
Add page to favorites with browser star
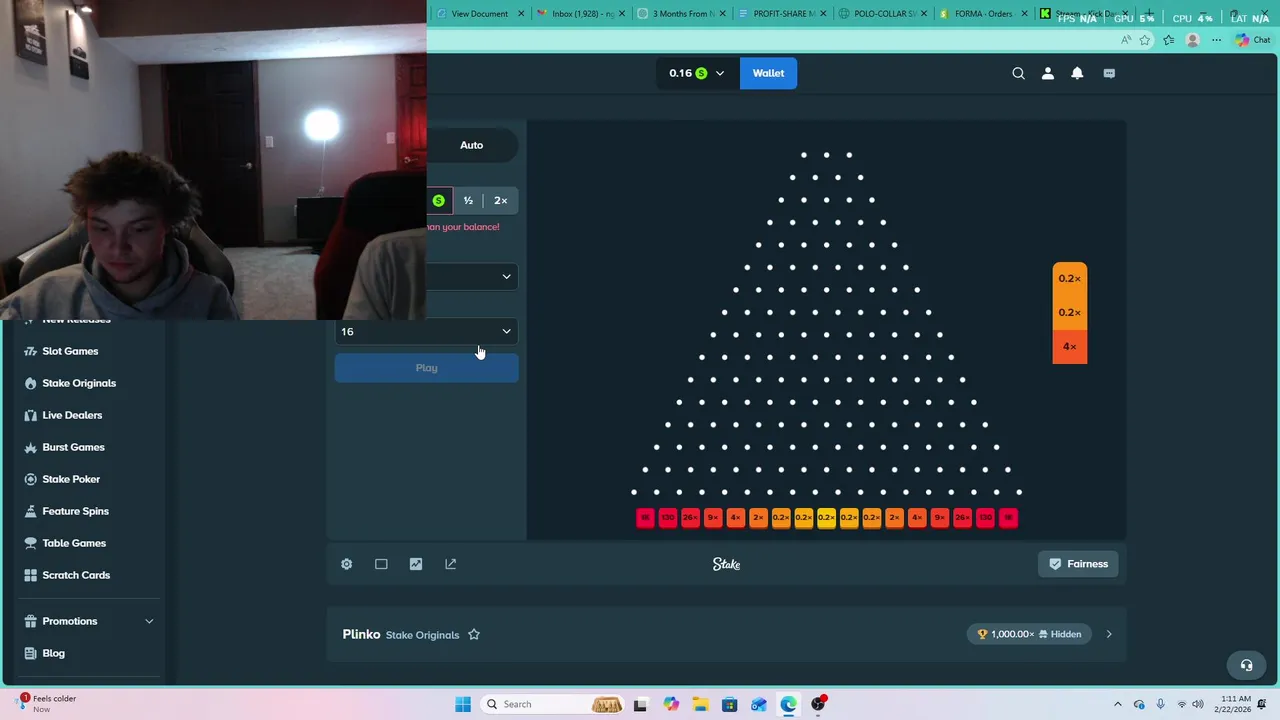point(1145,40)
